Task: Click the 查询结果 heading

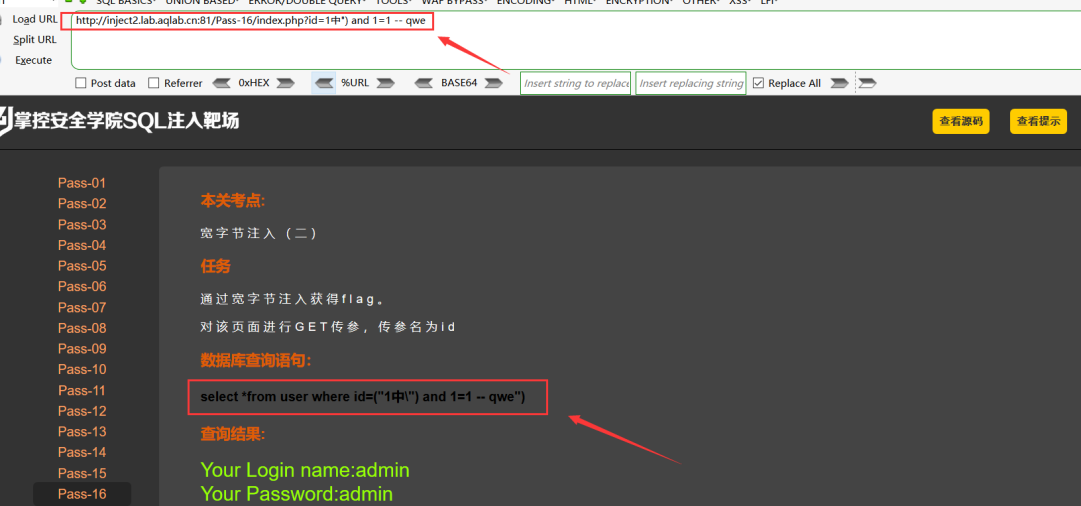Action: click(232, 434)
